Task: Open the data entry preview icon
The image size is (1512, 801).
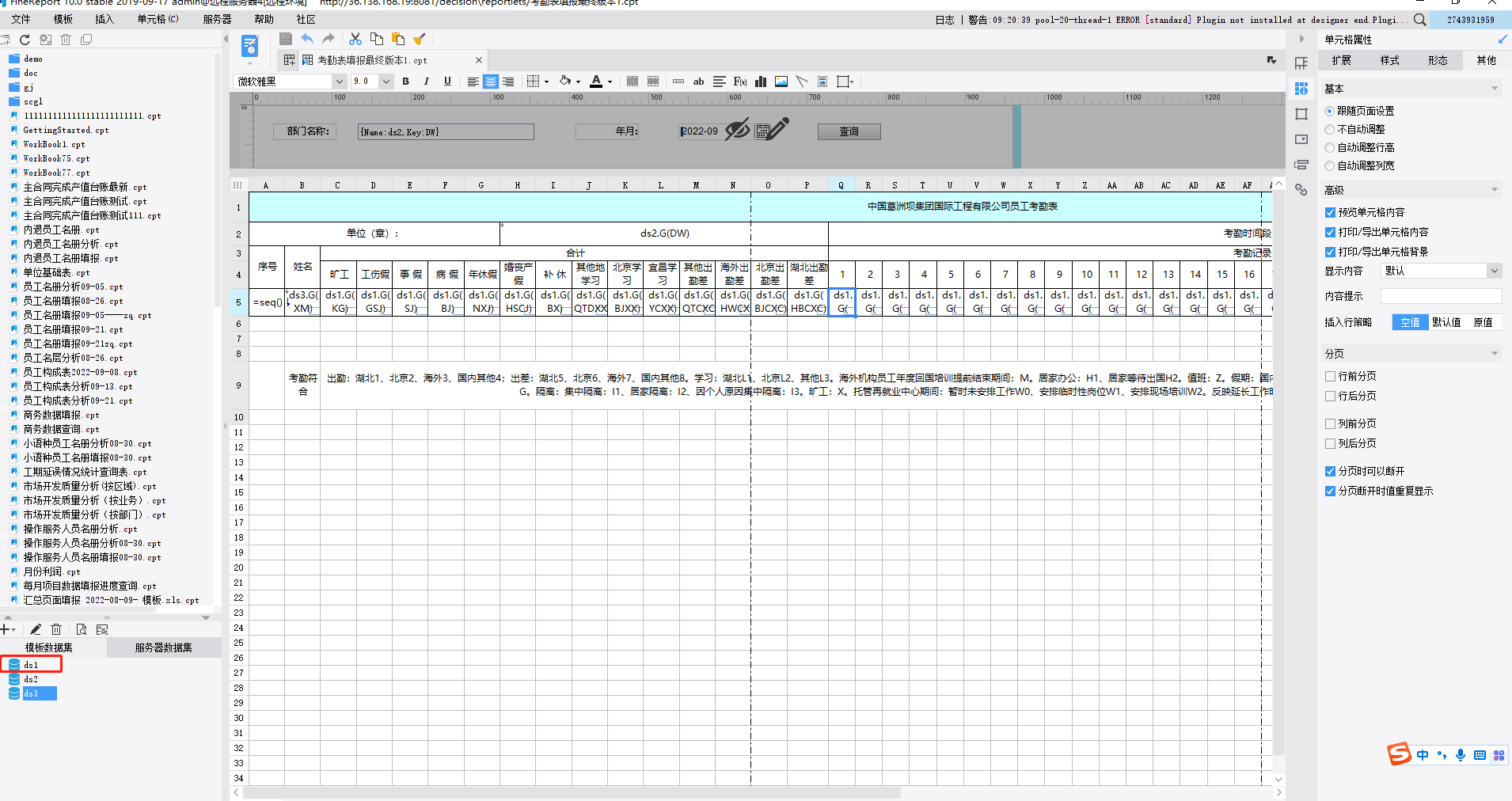Action: click(249, 46)
